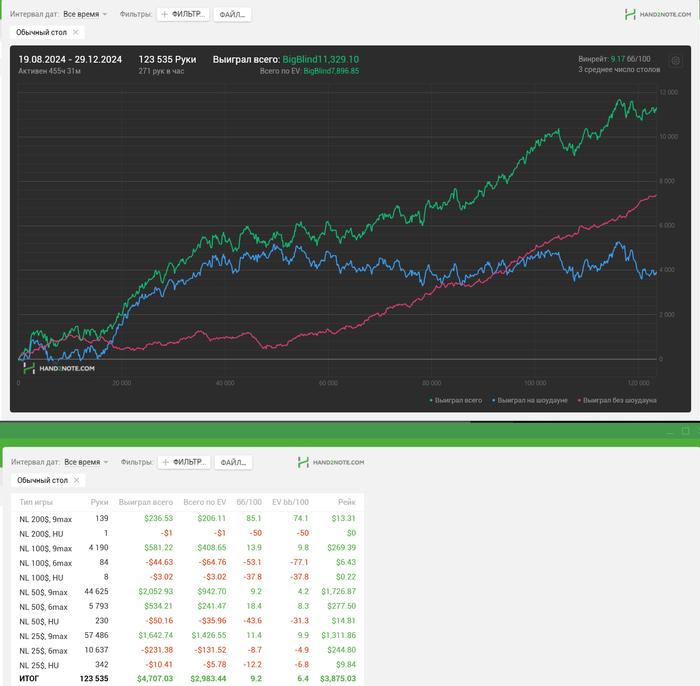The width and height of the screenshot is (700, 686).
Task: Sort table by 'Всего по EV' column header
Action: coord(204,502)
